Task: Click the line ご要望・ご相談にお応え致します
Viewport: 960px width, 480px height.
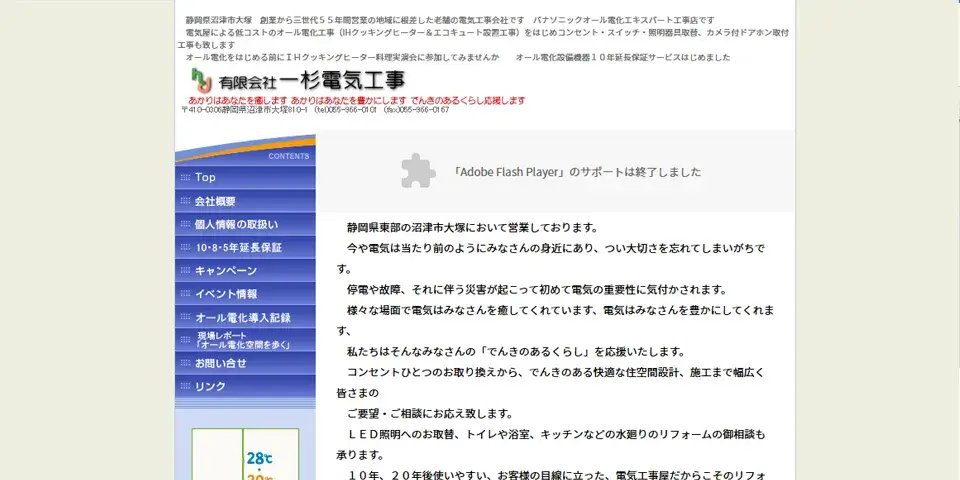Action: coord(430,414)
